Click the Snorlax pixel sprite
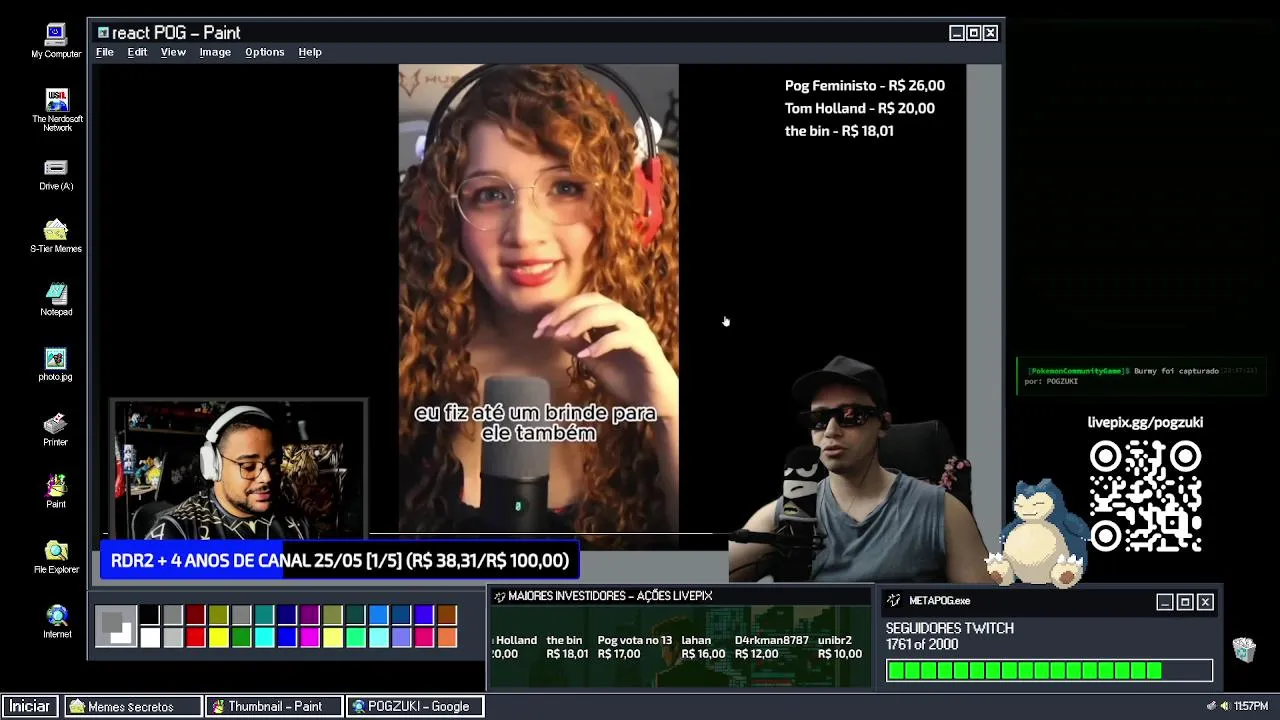The image size is (1280, 720). coord(1037,533)
